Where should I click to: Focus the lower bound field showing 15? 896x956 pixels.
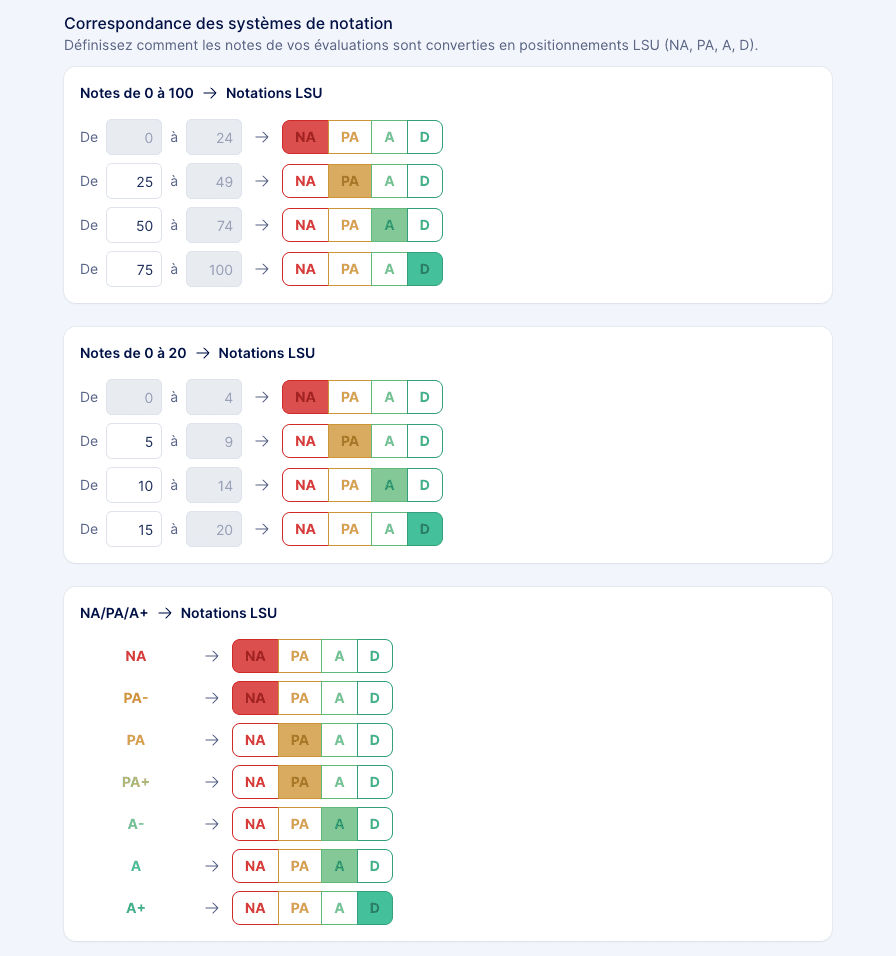coord(134,529)
